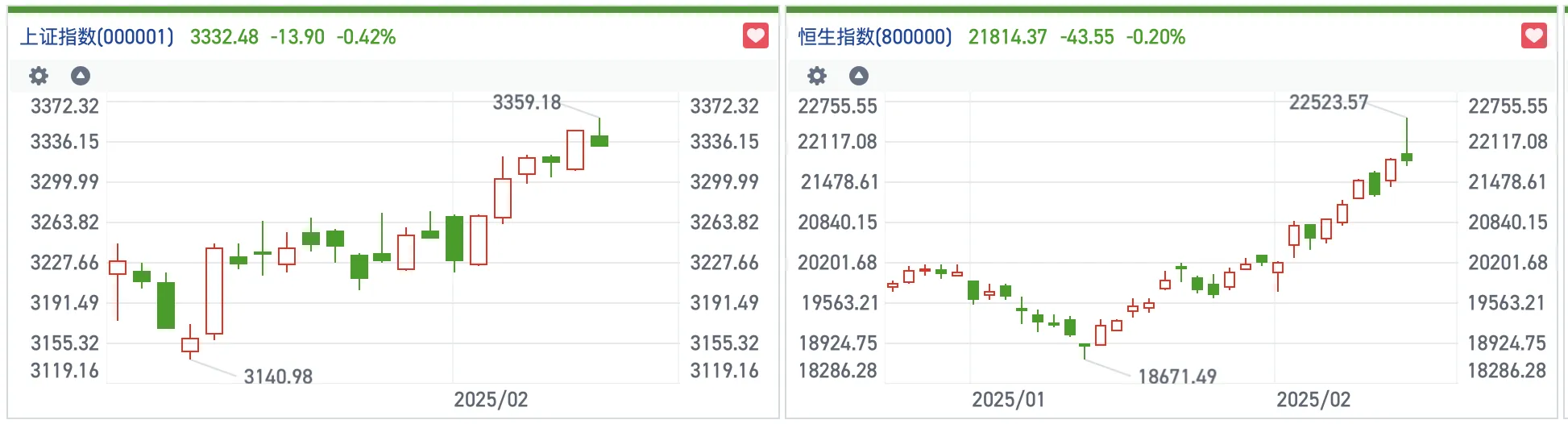
Task: Click the 22523.57 high price label
Action: (1329, 102)
